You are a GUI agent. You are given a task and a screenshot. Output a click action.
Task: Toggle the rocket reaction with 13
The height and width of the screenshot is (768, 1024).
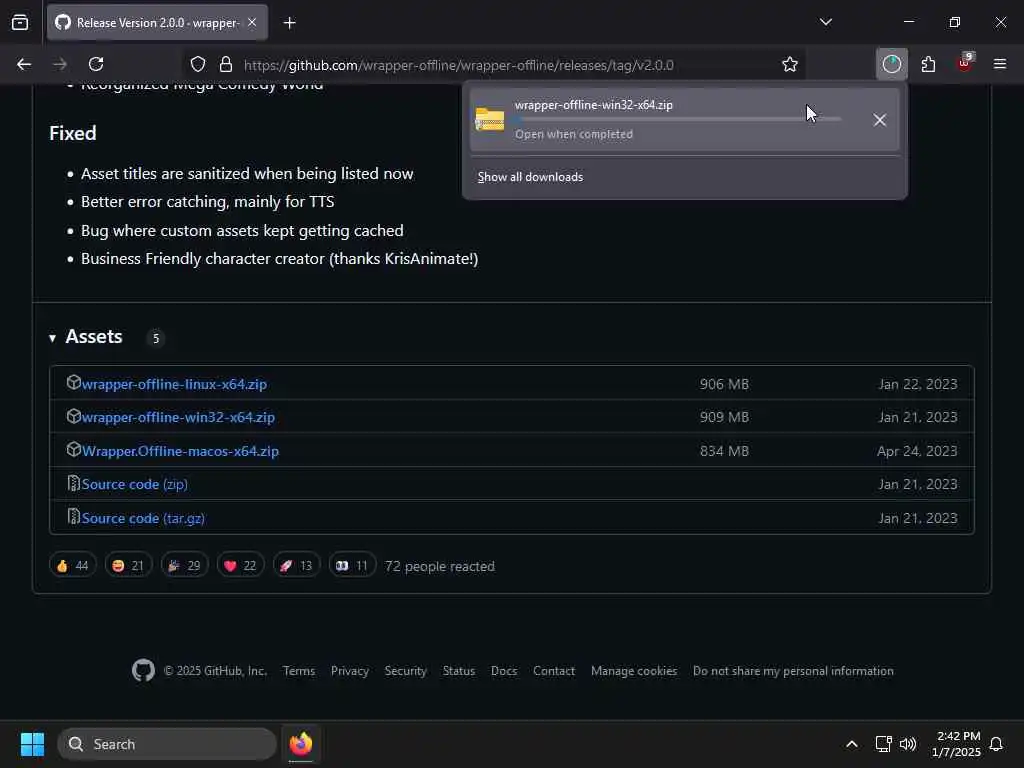tap(296, 566)
